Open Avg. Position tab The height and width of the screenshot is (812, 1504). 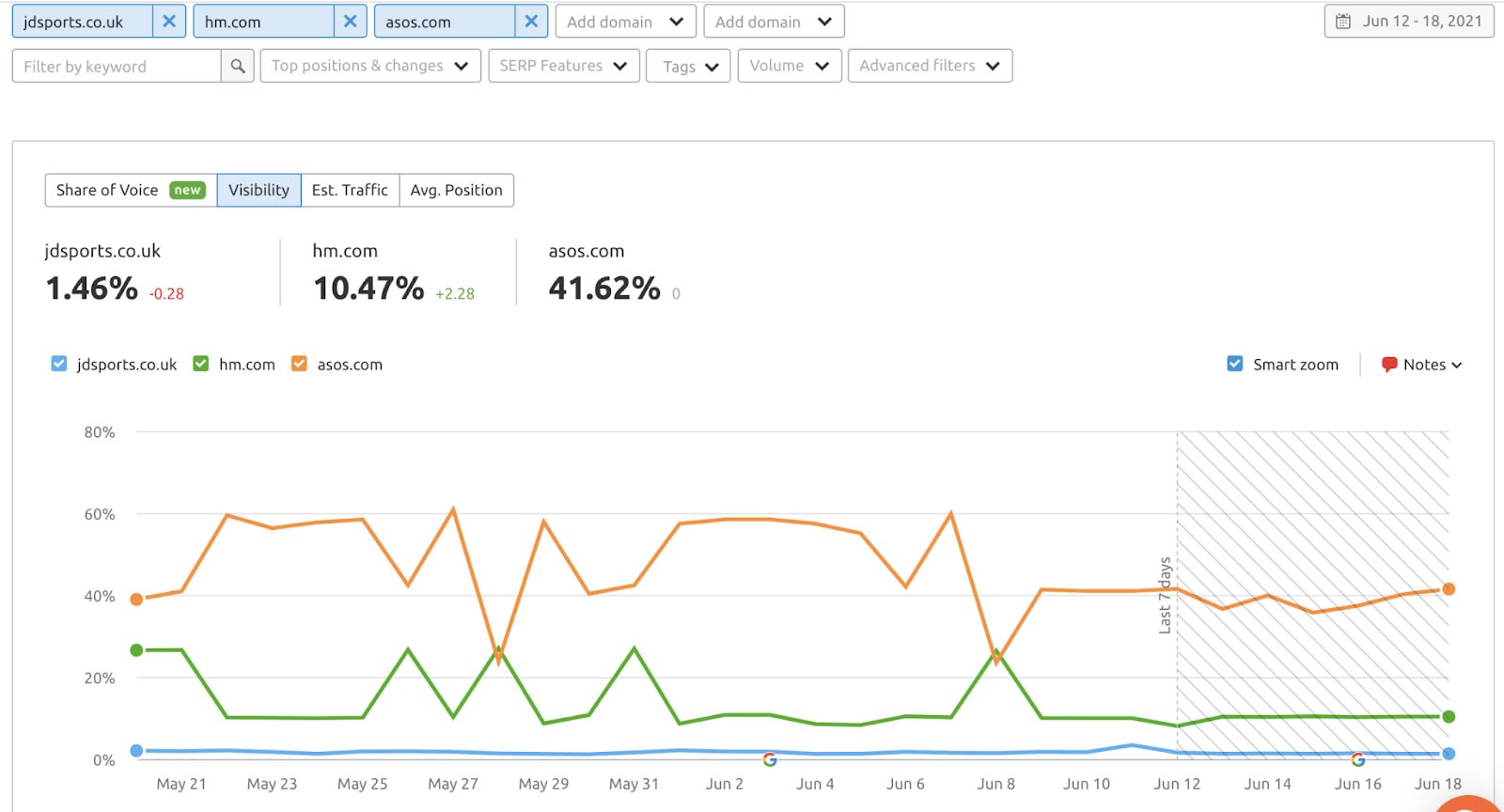tap(456, 190)
